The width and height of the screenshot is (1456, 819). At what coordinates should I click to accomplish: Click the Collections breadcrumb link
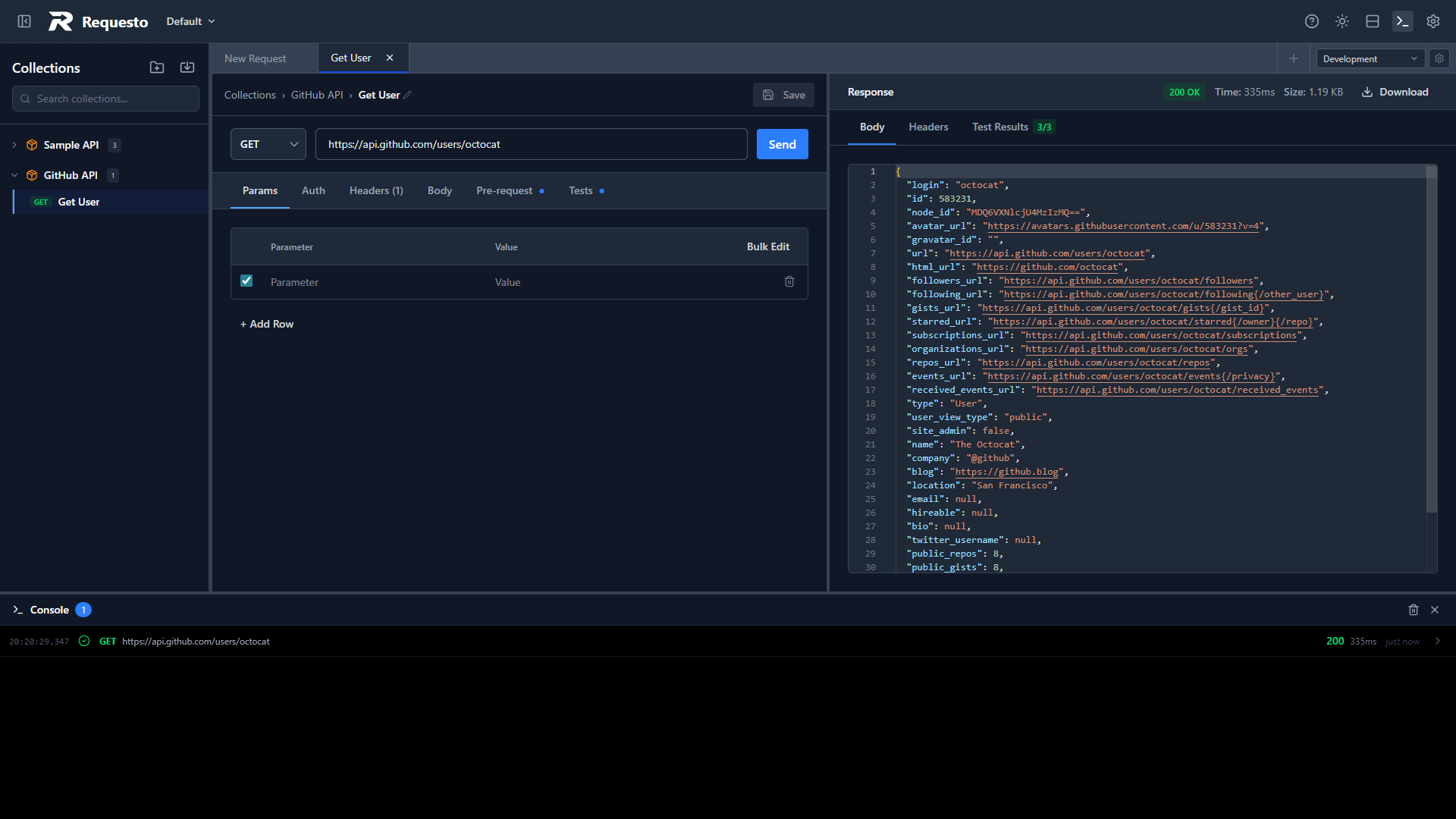(250, 95)
